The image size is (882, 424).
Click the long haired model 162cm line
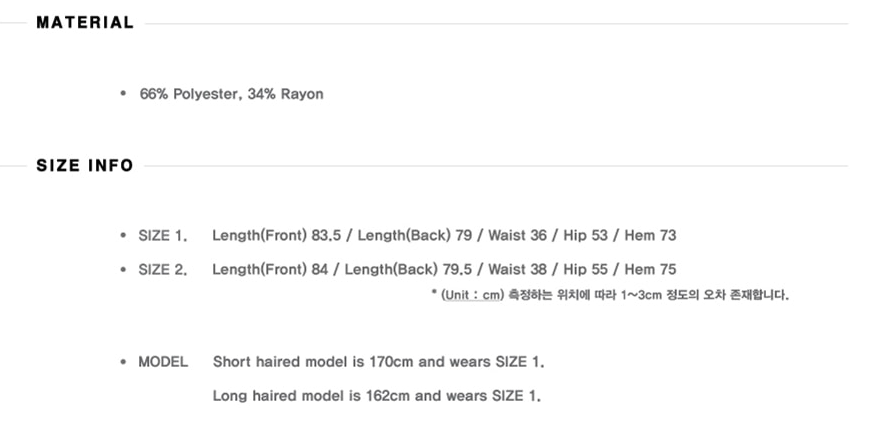[376, 395]
